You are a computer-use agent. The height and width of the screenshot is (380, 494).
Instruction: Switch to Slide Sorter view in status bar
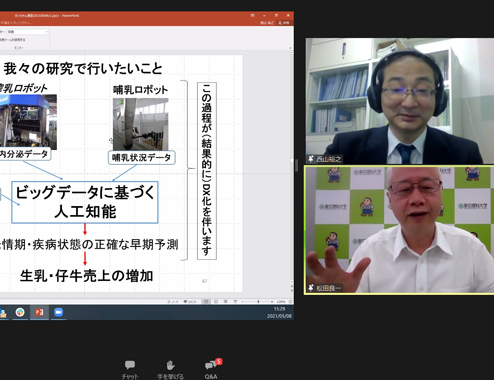coord(216,301)
